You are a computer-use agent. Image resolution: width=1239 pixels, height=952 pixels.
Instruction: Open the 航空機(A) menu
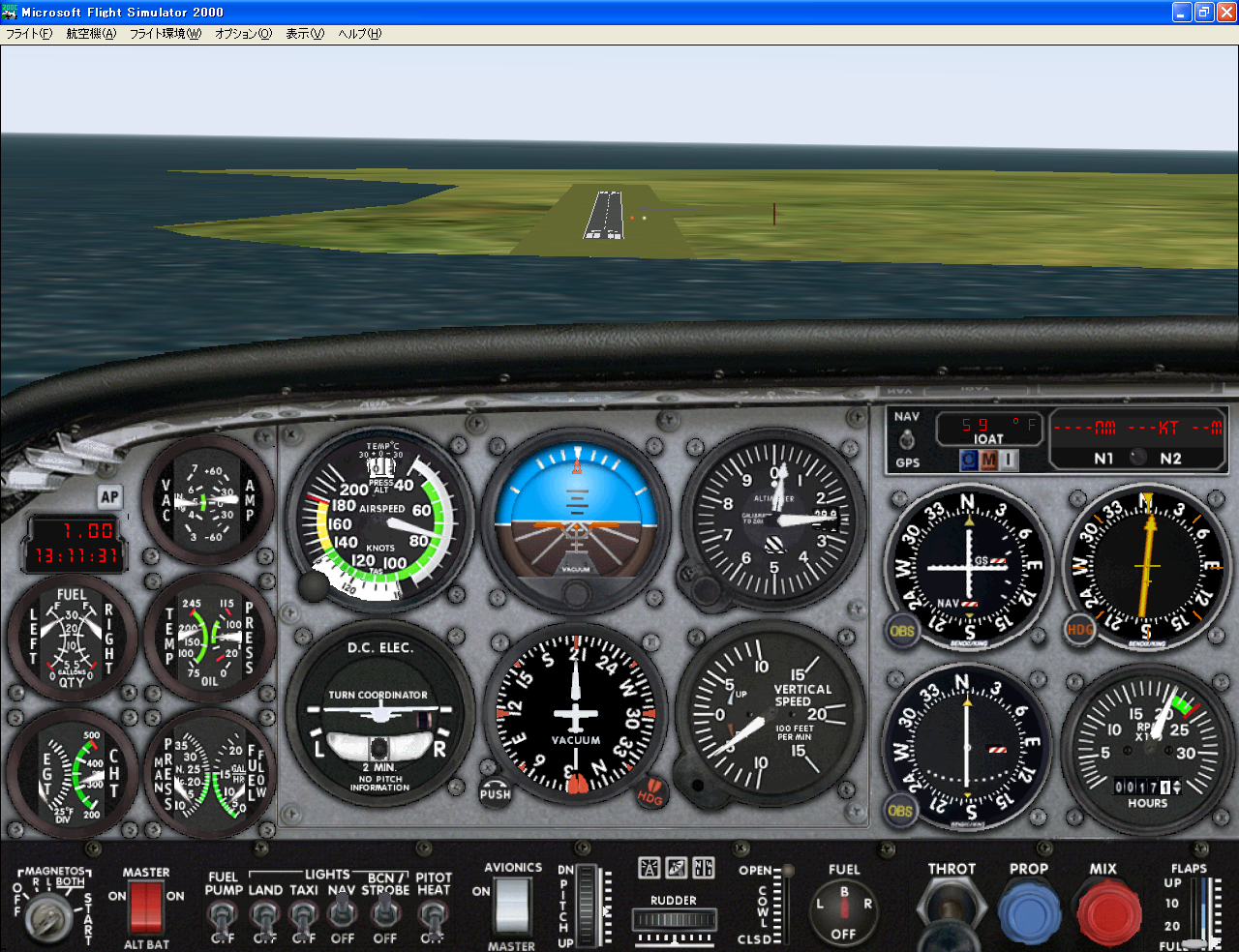[x=91, y=34]
